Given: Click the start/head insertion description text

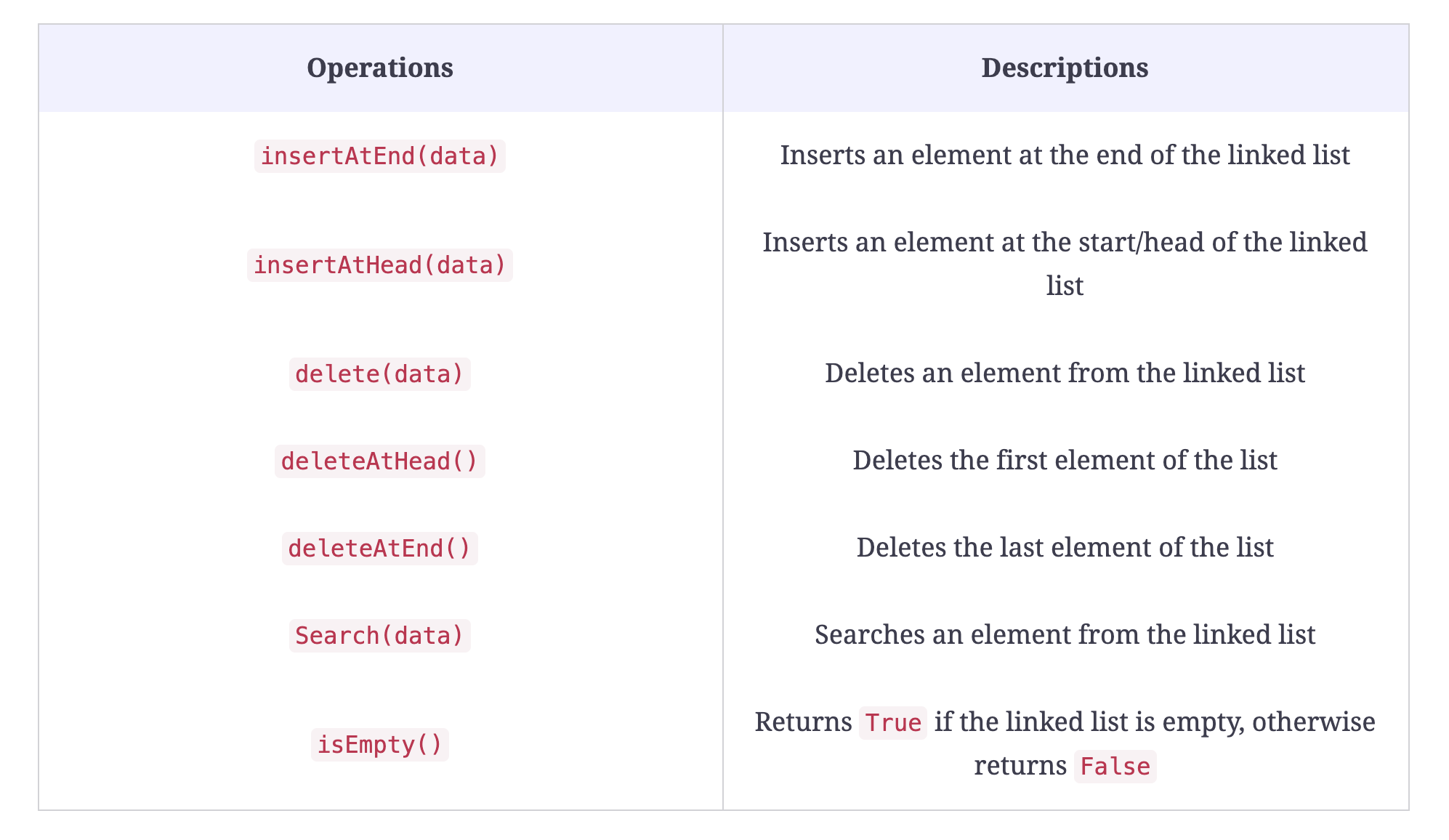Looking at the screenshot, I should click(1065, 264).
